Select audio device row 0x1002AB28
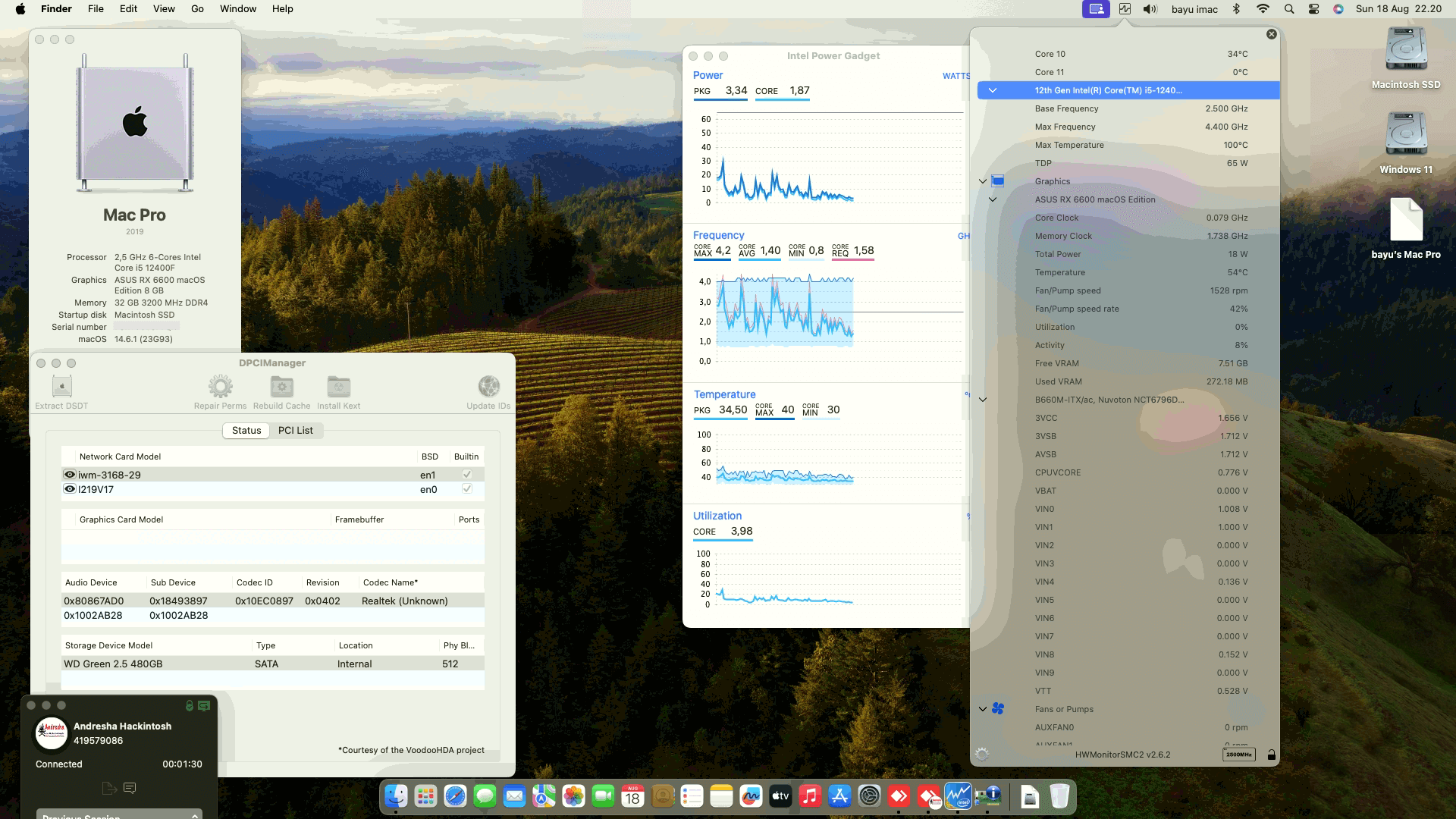The image size is (1456, 819). pyautogui.click(x=273, y=615)
